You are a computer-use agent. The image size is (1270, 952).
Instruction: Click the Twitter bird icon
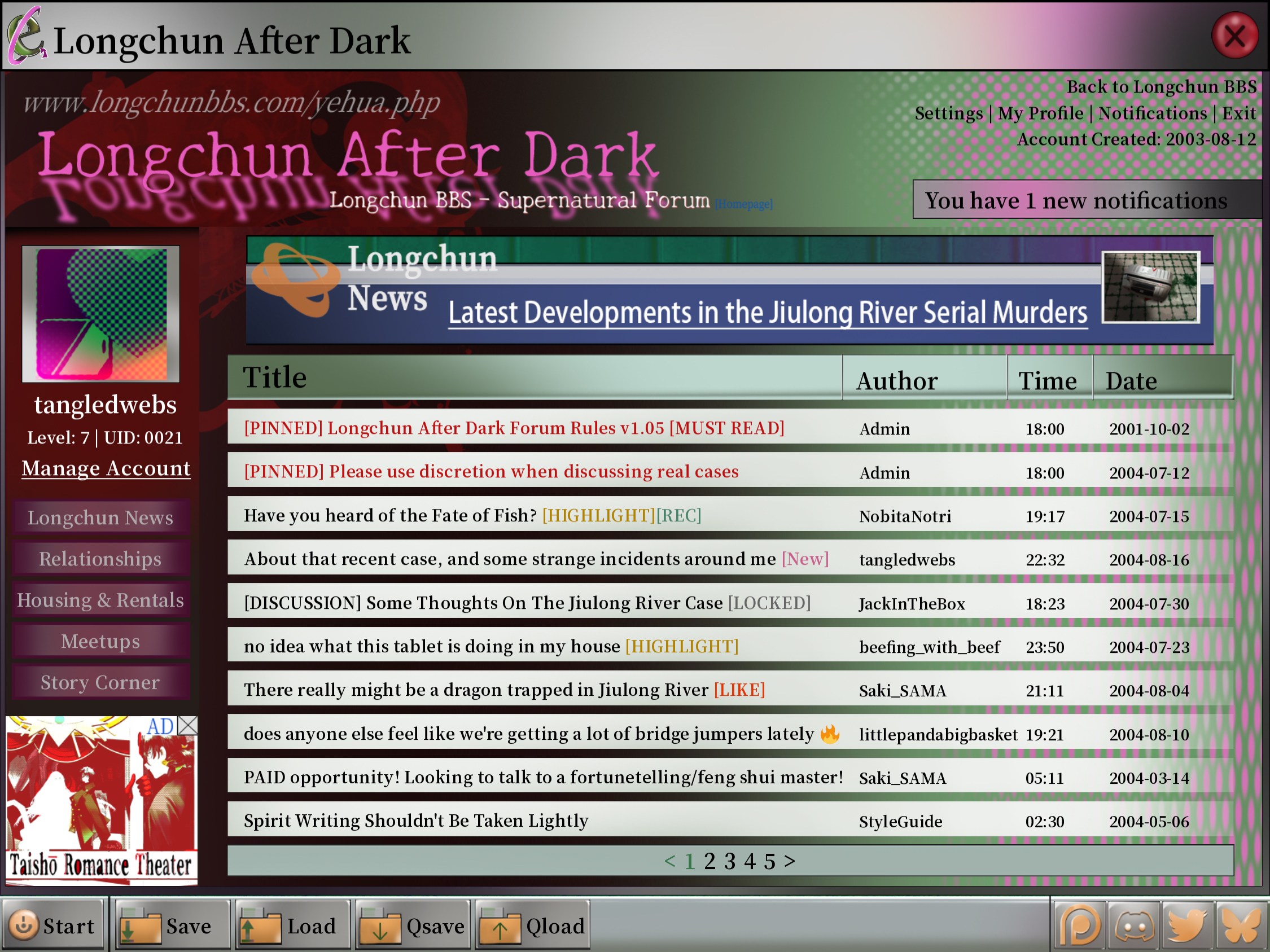(1187, 925)
